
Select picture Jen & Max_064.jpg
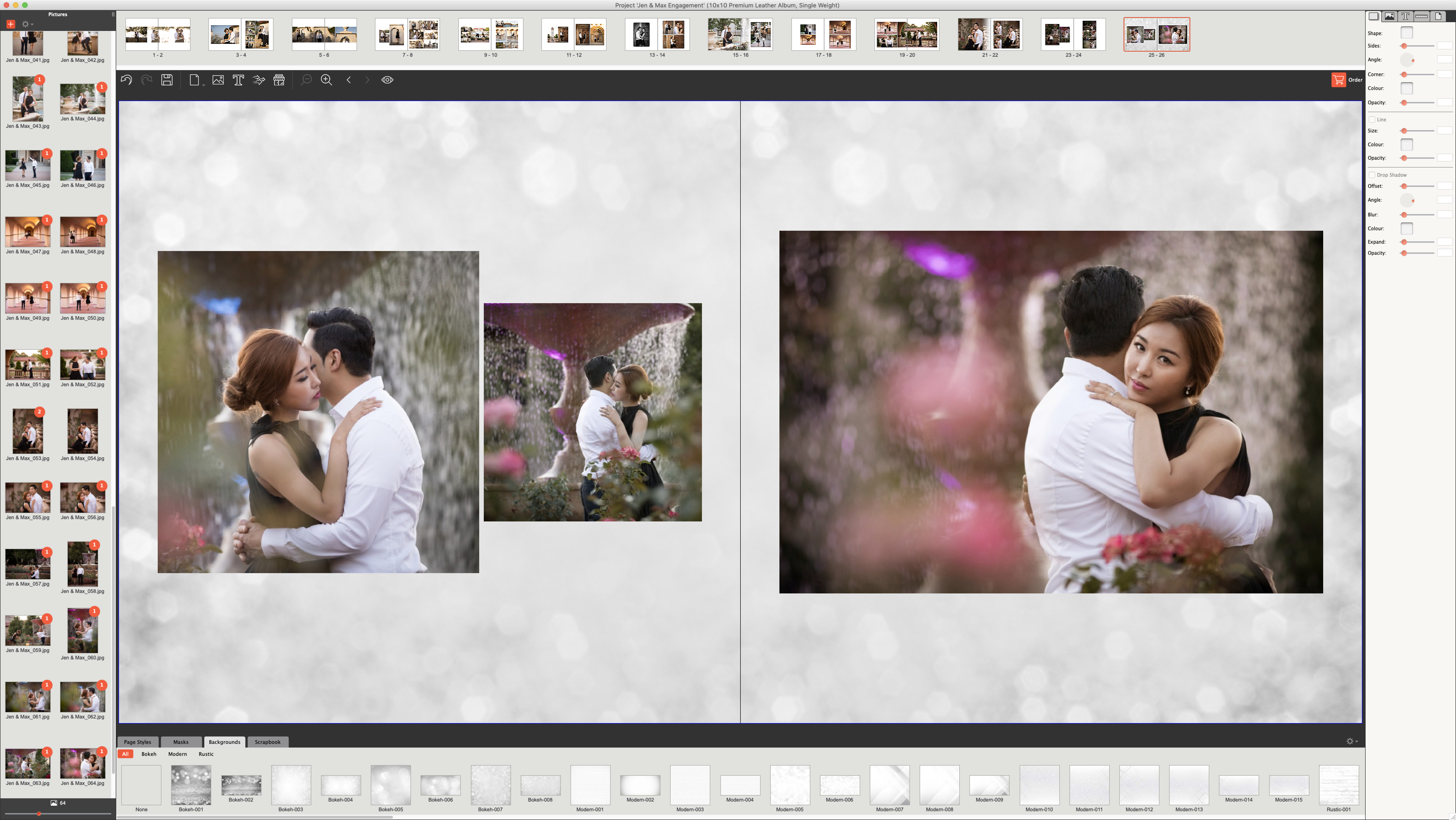[x=83, y=763]
